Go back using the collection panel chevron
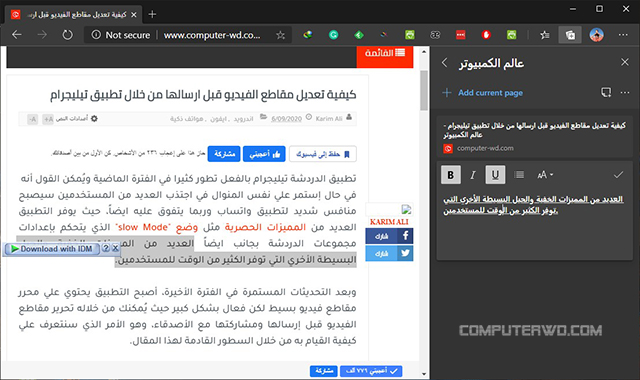The height and width of the screenshot is (380, 640). click(x=445, y=63)
